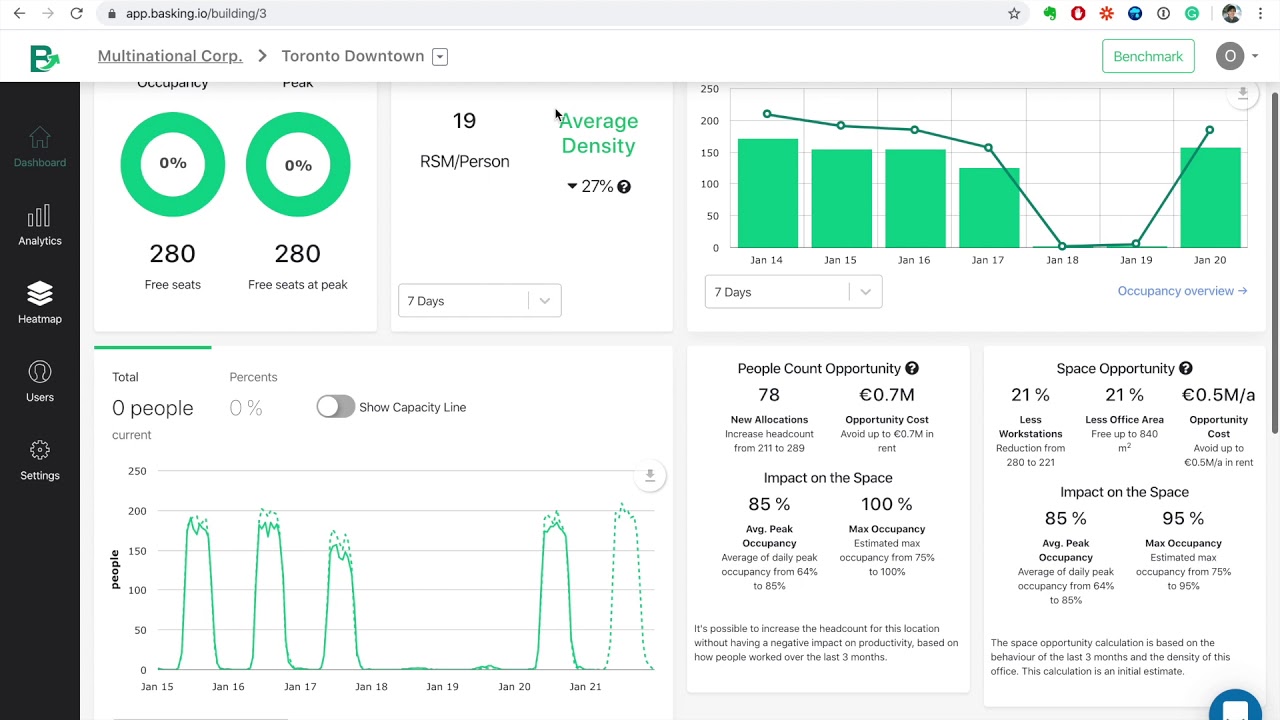Open the Dashboard sidebar icon
This screenshot has height=720, width=1280.
(x=39, y=146)
